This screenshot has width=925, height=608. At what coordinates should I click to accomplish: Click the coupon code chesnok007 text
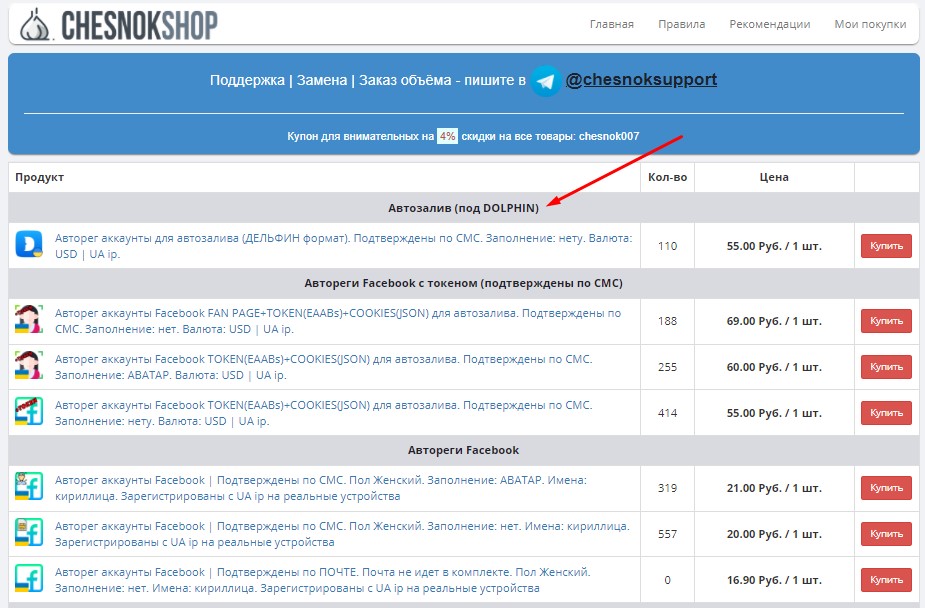pos(609,136)
